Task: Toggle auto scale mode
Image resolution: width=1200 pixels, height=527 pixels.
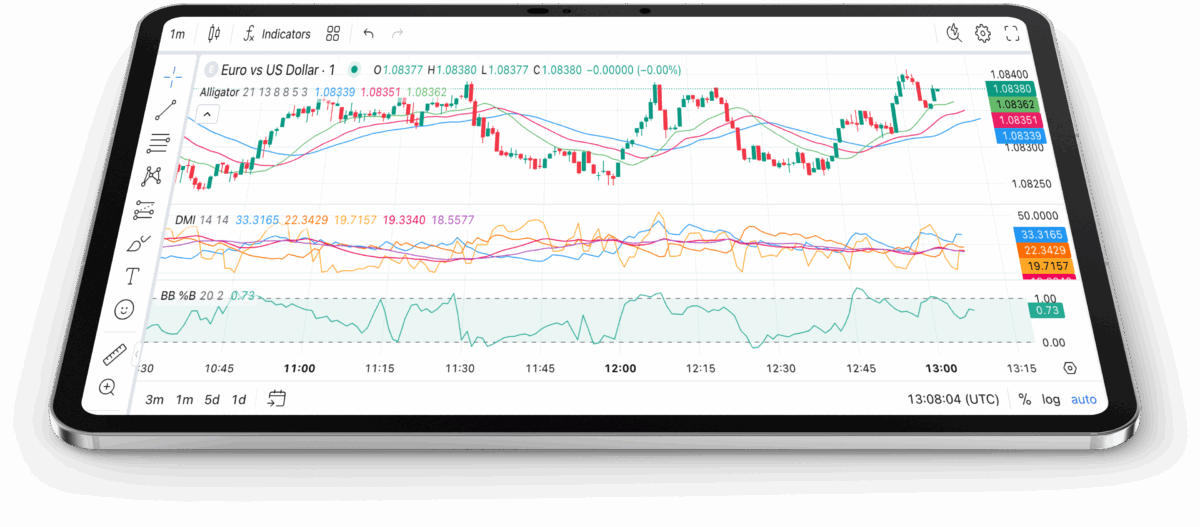Action: (1084, 399)
